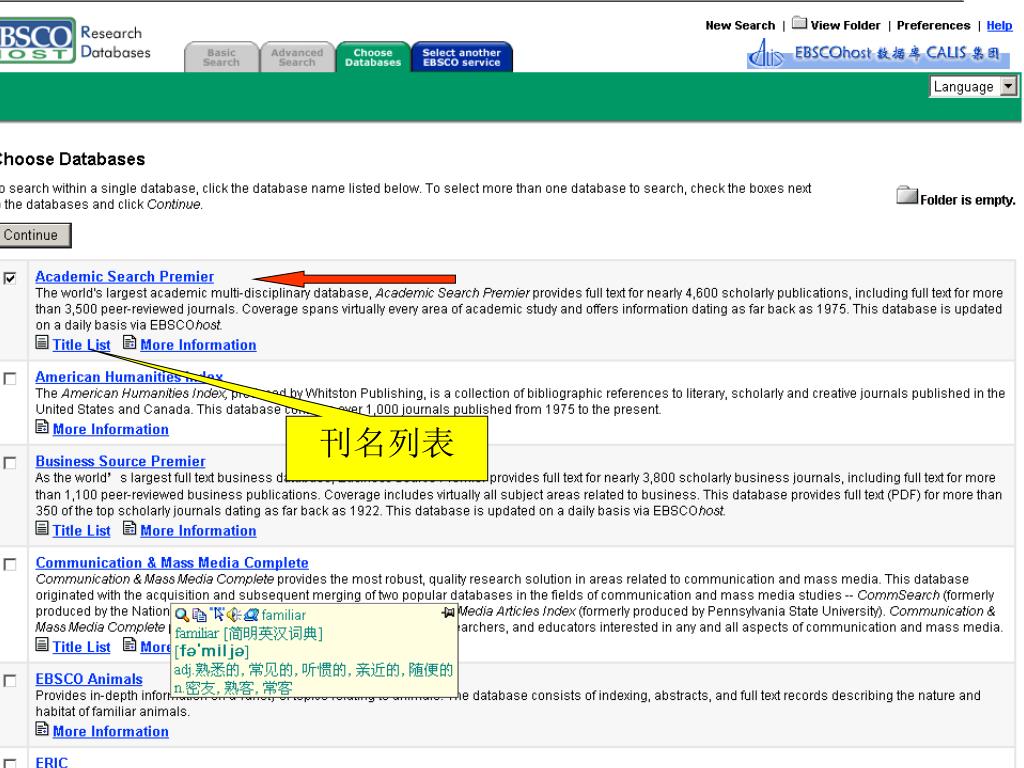This screenshot has height=768, width=1024.
Task: Open the American Humanities Index link
Action: 129,377
